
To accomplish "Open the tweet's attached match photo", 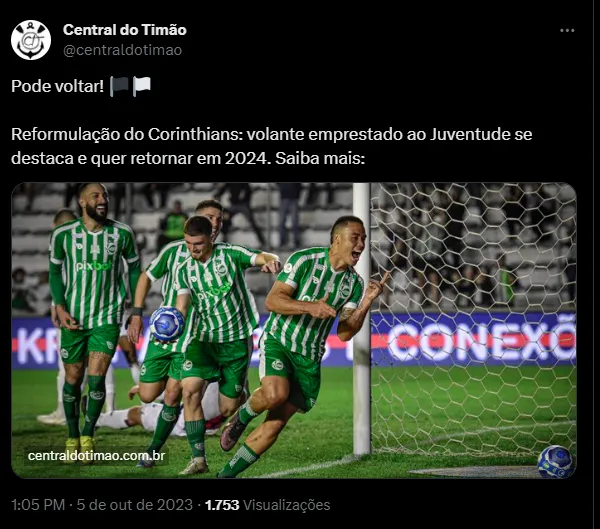I will click(294, 330).
